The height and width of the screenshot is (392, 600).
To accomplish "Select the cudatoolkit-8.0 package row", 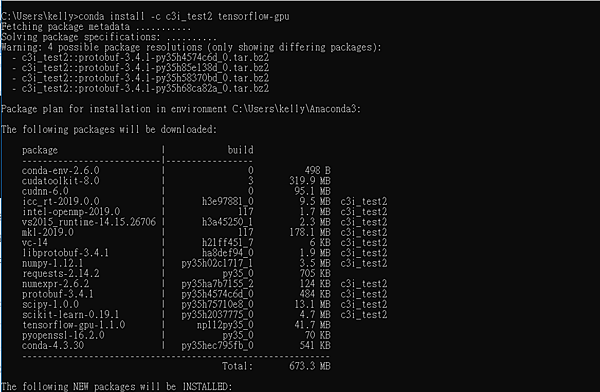I will point(176,181).
